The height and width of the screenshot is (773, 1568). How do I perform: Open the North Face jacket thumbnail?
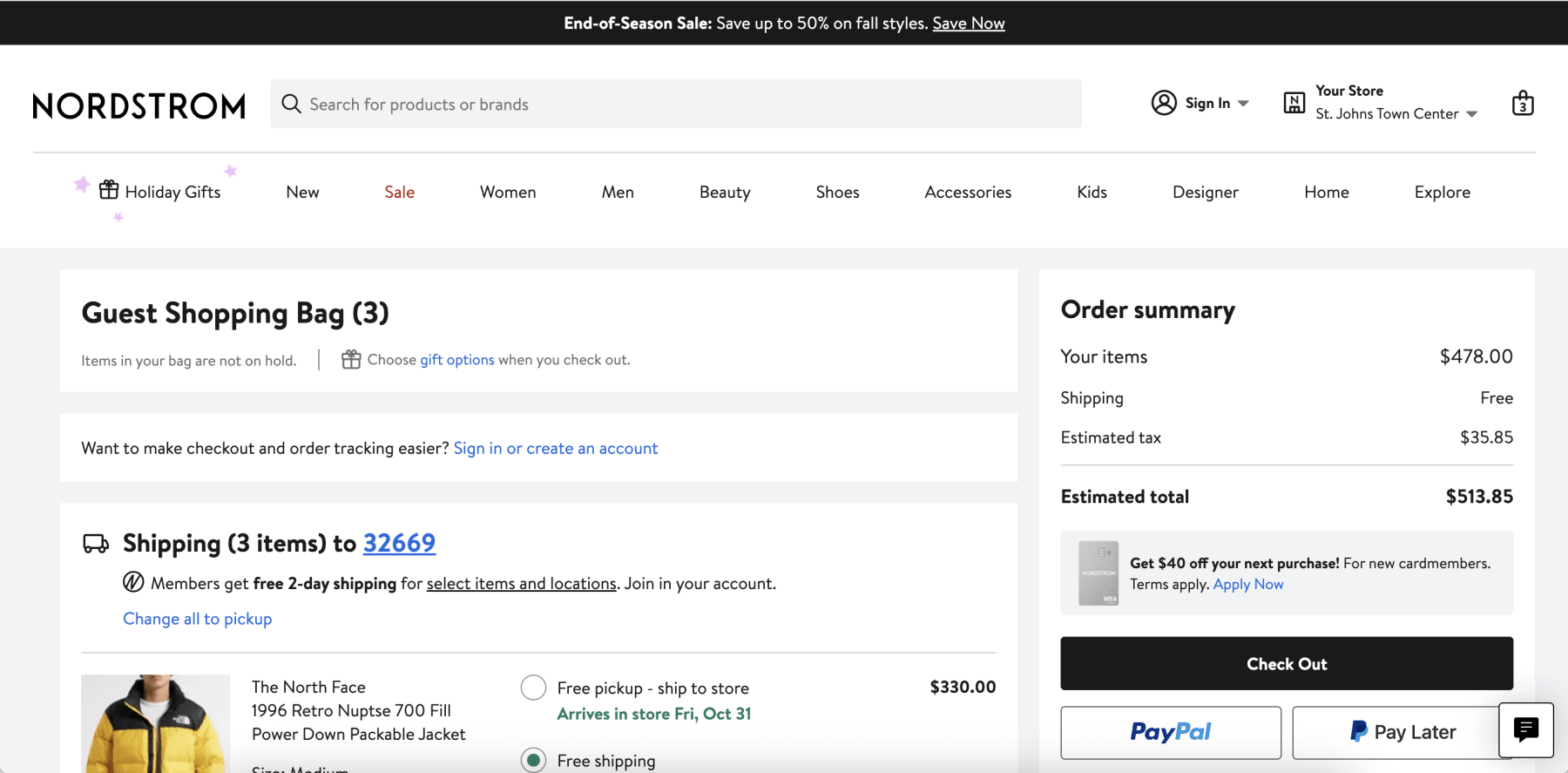pyautogui.click(x=155, y=723)
